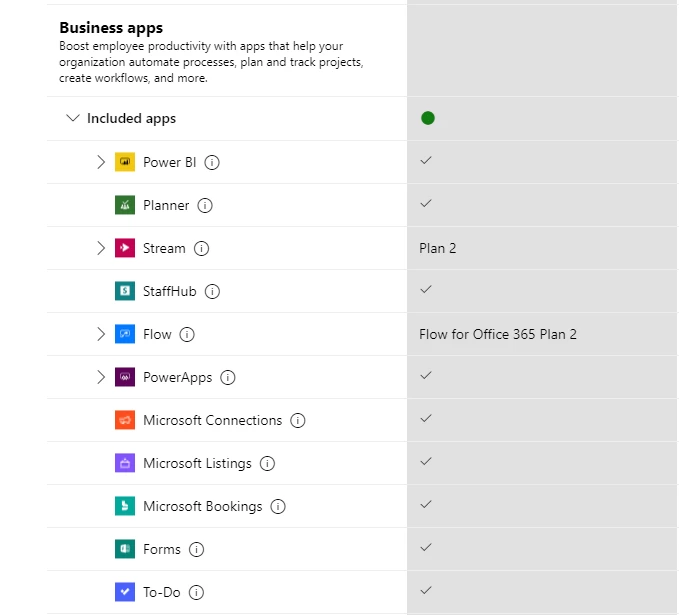Open the info icon beside To-Do
This screenshot has height=615, width=679.
196,592
